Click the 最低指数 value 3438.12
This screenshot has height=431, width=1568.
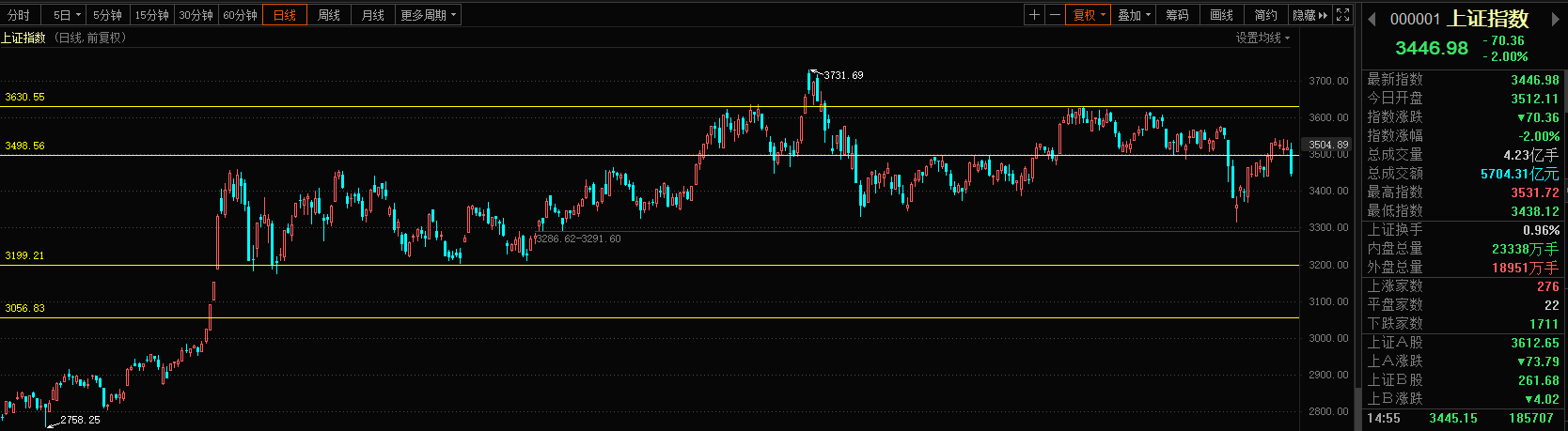pyautogui.click(x=1534, y=211)
